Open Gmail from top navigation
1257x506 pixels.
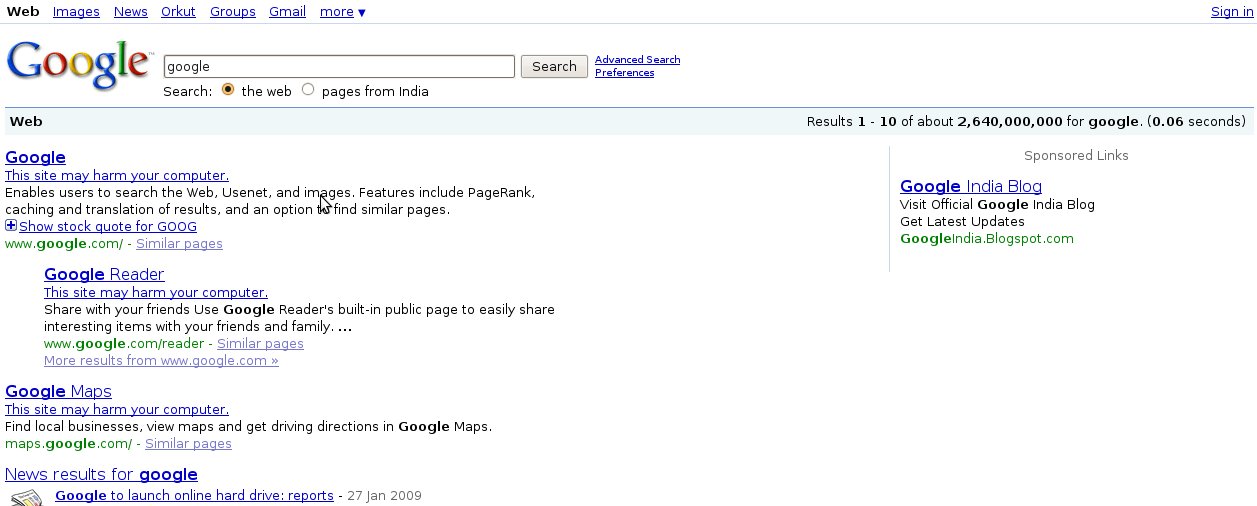(287, 12)
